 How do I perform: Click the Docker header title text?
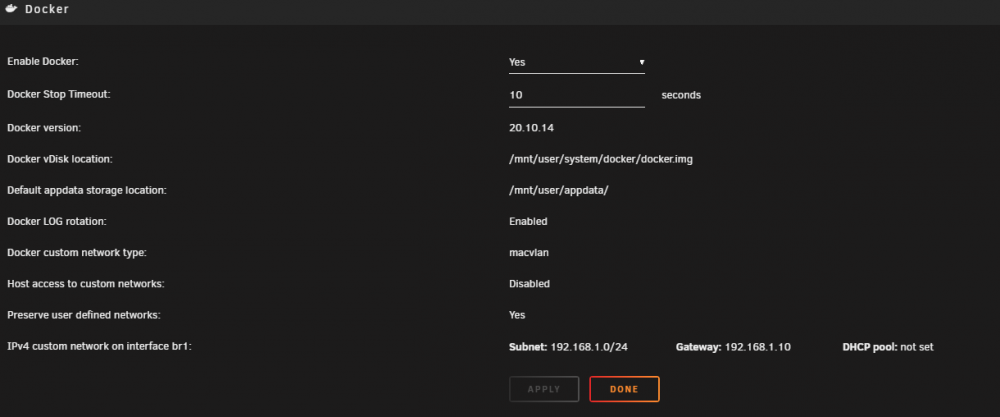click(x=47, y=10)
